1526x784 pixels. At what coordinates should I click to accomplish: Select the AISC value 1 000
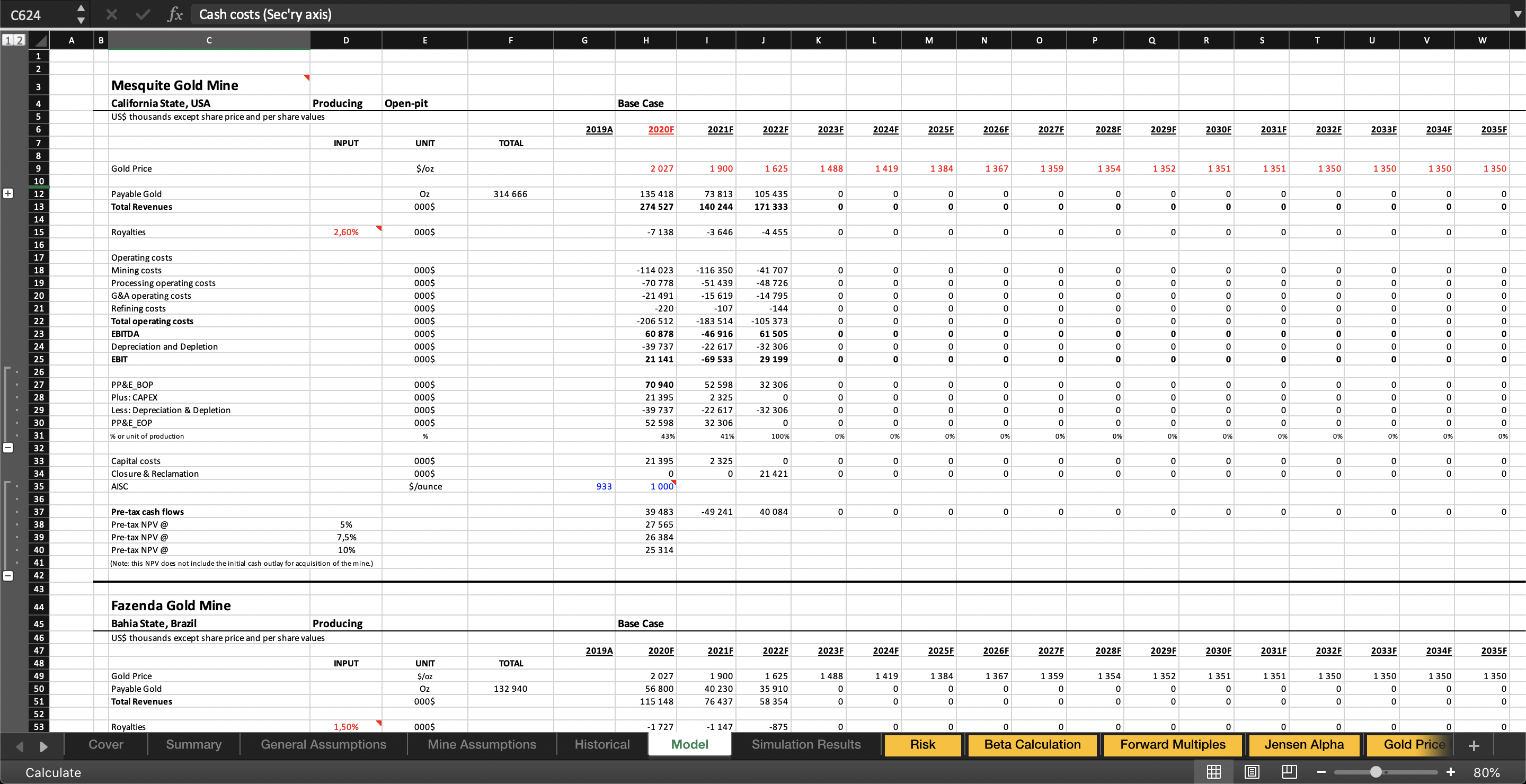(646, 486)
